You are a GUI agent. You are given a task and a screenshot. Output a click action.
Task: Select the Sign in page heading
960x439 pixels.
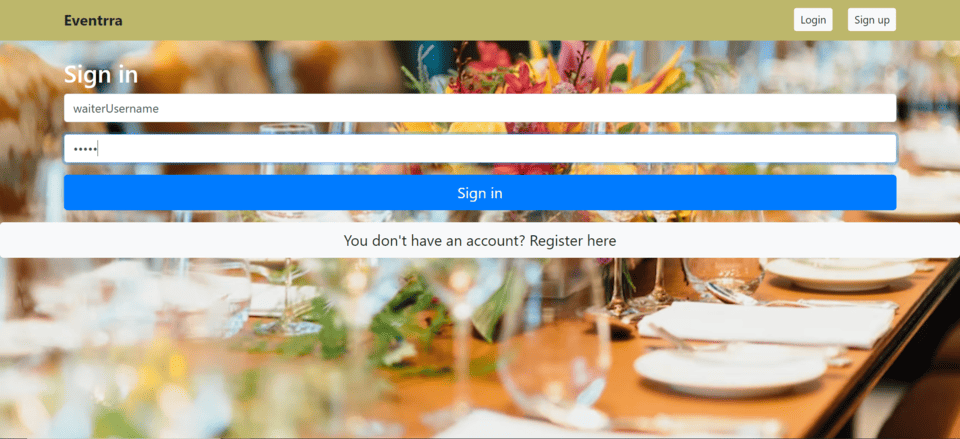101,75
